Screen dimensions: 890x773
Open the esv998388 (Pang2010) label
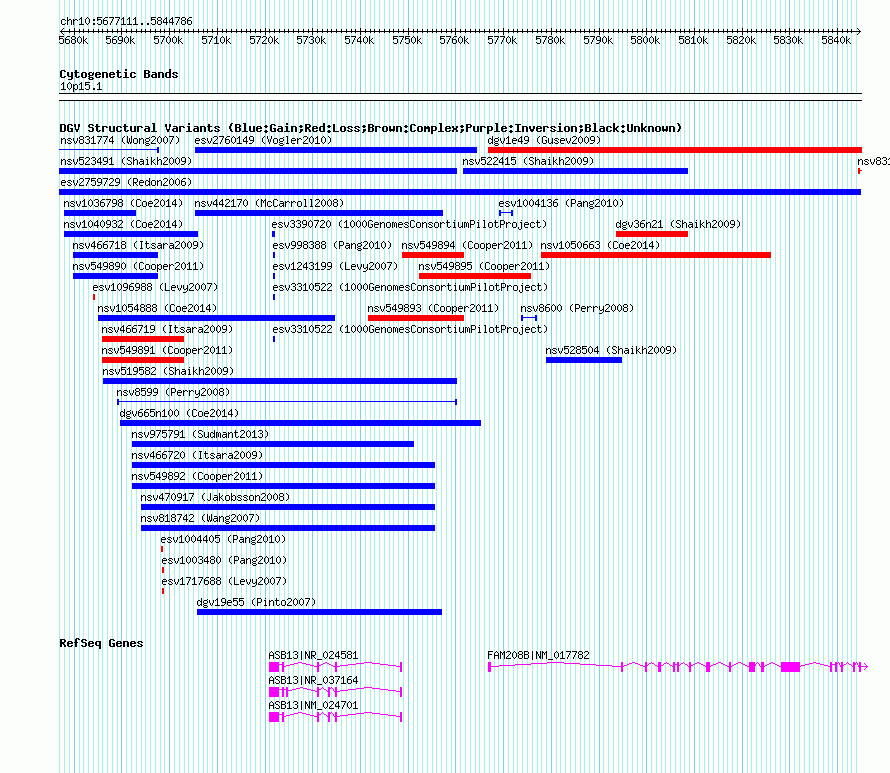332,245
